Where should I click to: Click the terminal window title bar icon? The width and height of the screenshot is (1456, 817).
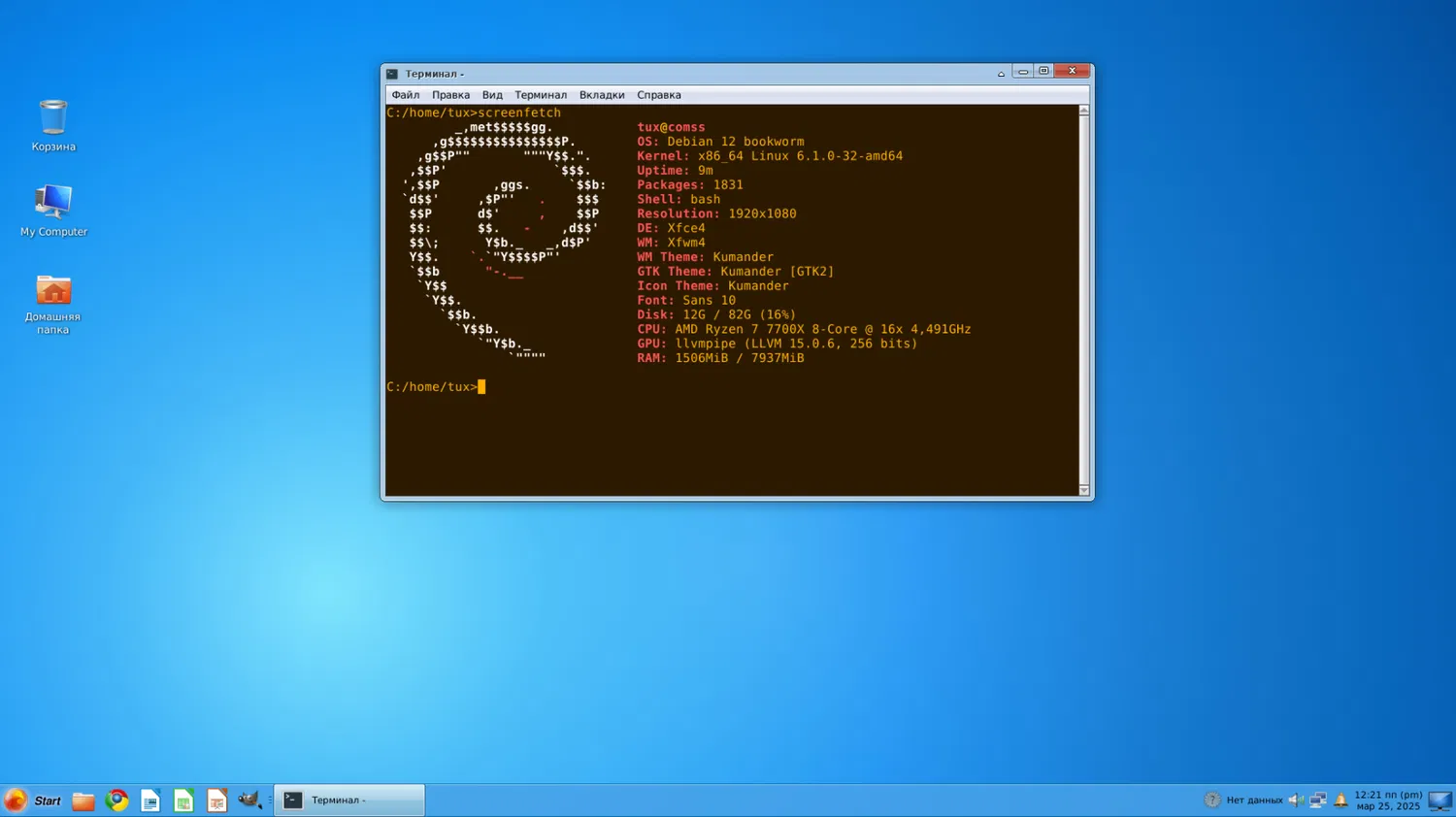[392, 74]
